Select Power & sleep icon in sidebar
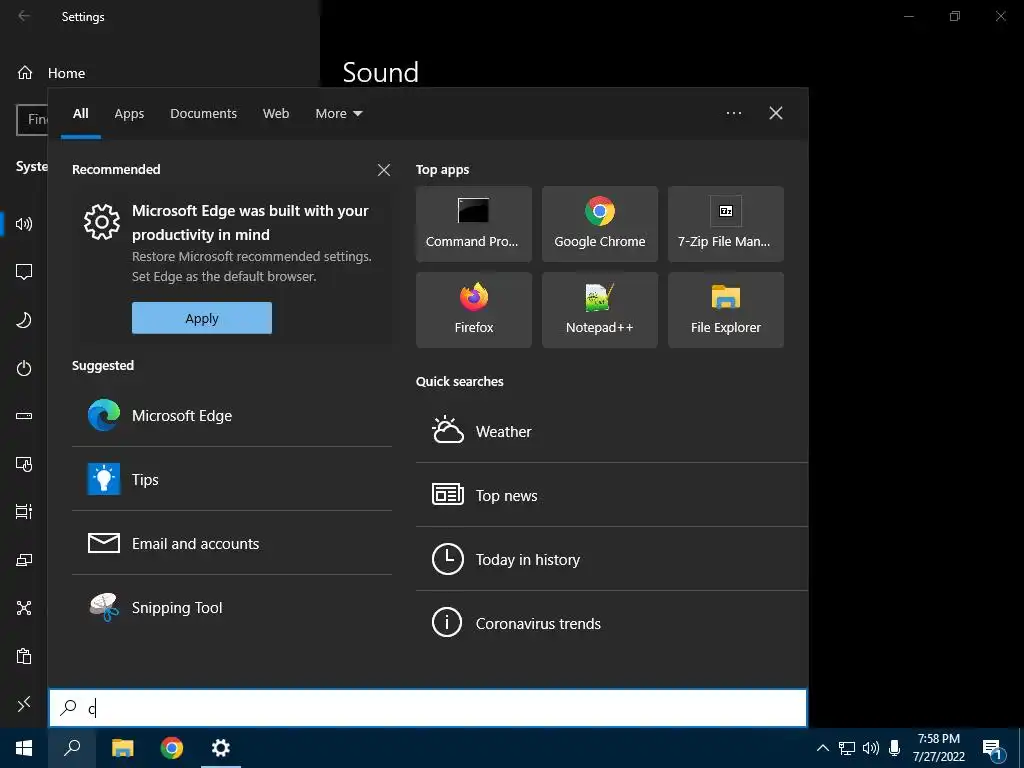The image size is (1024, 768). point(24,368)
